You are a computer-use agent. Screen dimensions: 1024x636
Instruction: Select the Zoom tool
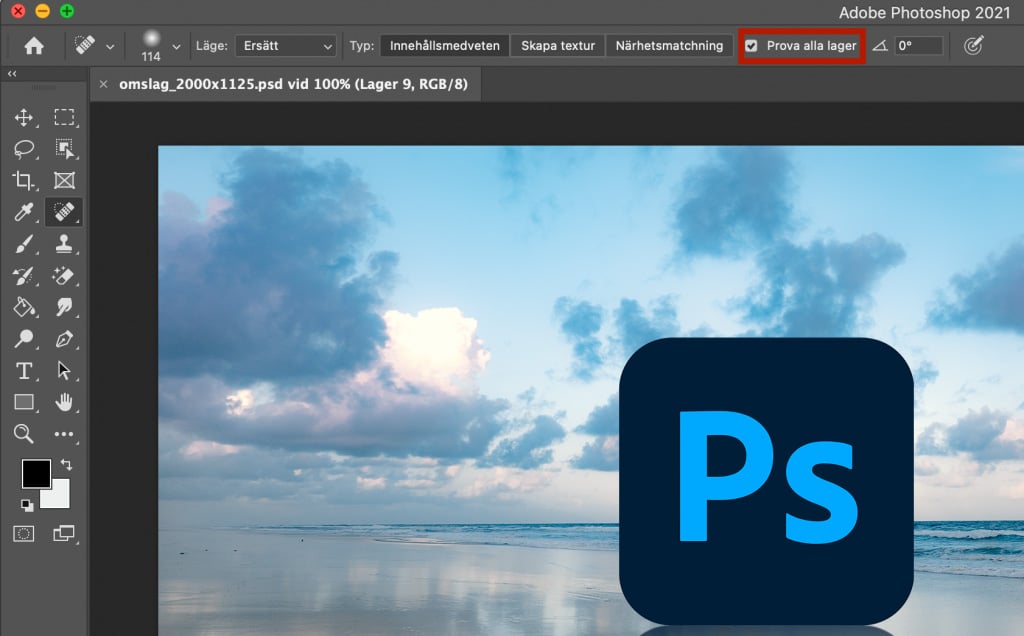[25, 434]
